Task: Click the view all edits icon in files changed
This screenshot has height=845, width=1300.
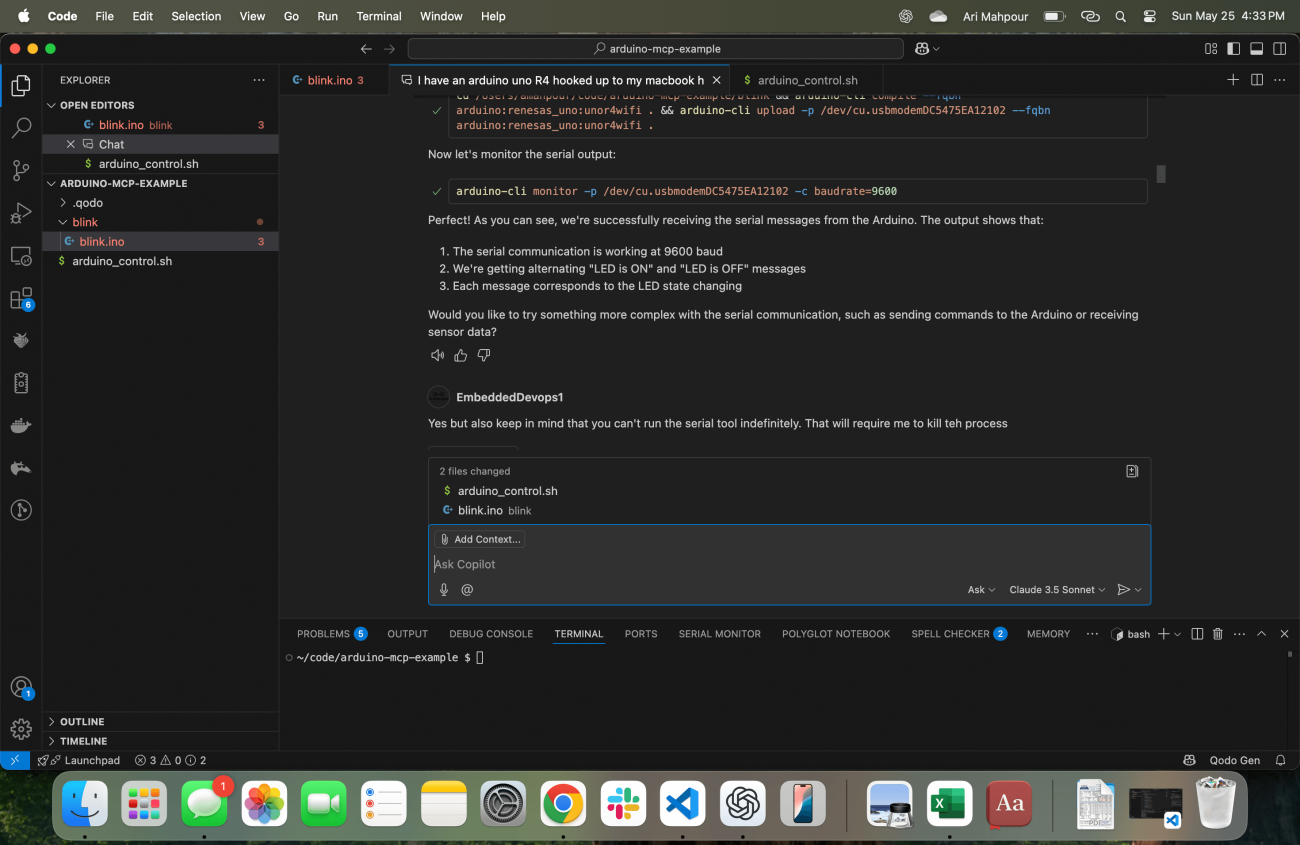Action: click(x=1132, y=471)
